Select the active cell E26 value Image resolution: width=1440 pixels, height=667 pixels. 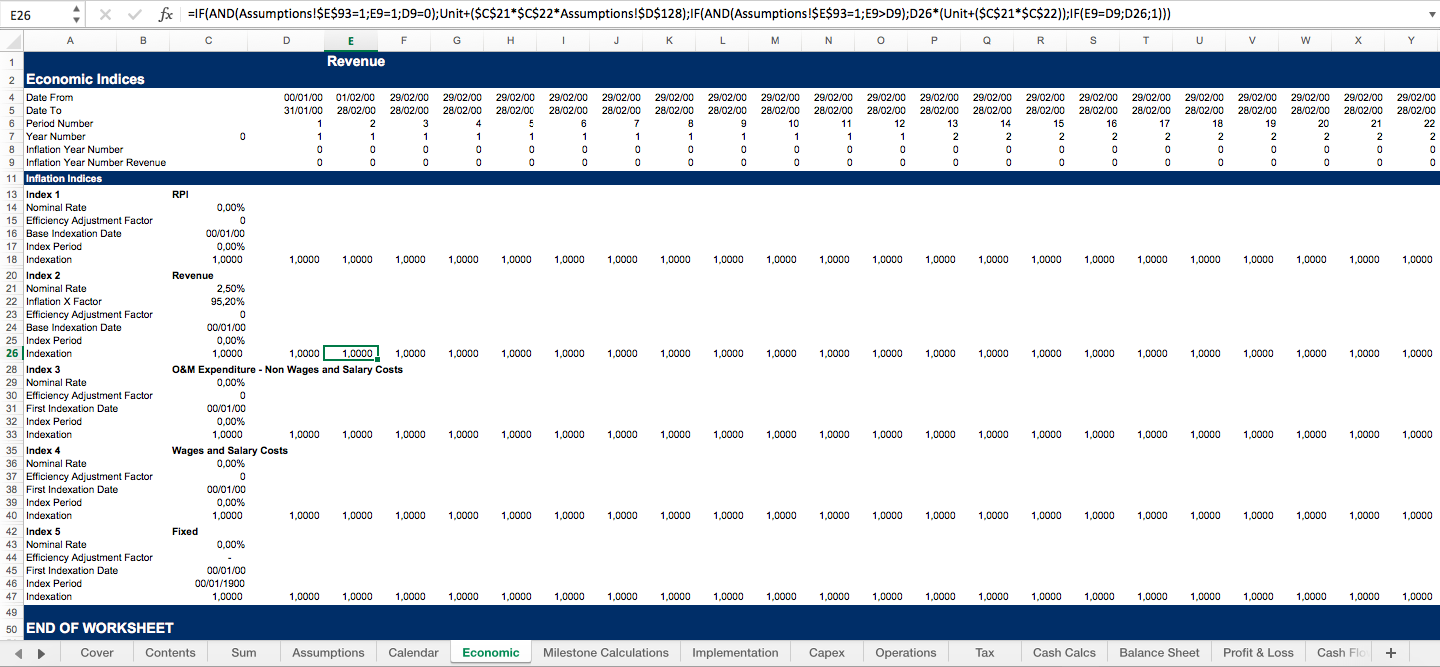[x=350, y=353]
